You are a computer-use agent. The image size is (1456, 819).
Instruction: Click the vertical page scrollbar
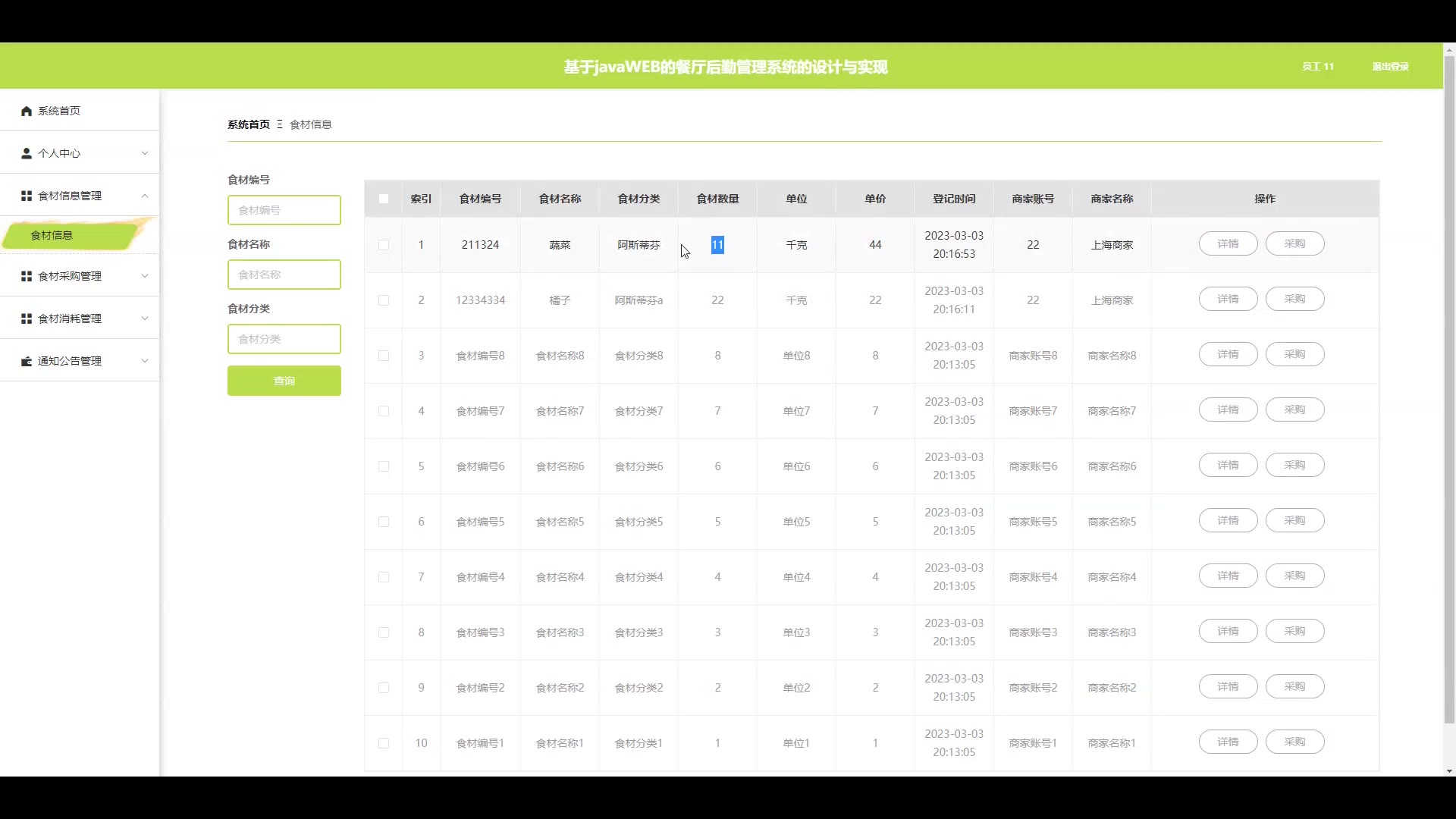tap(1449, 379)
